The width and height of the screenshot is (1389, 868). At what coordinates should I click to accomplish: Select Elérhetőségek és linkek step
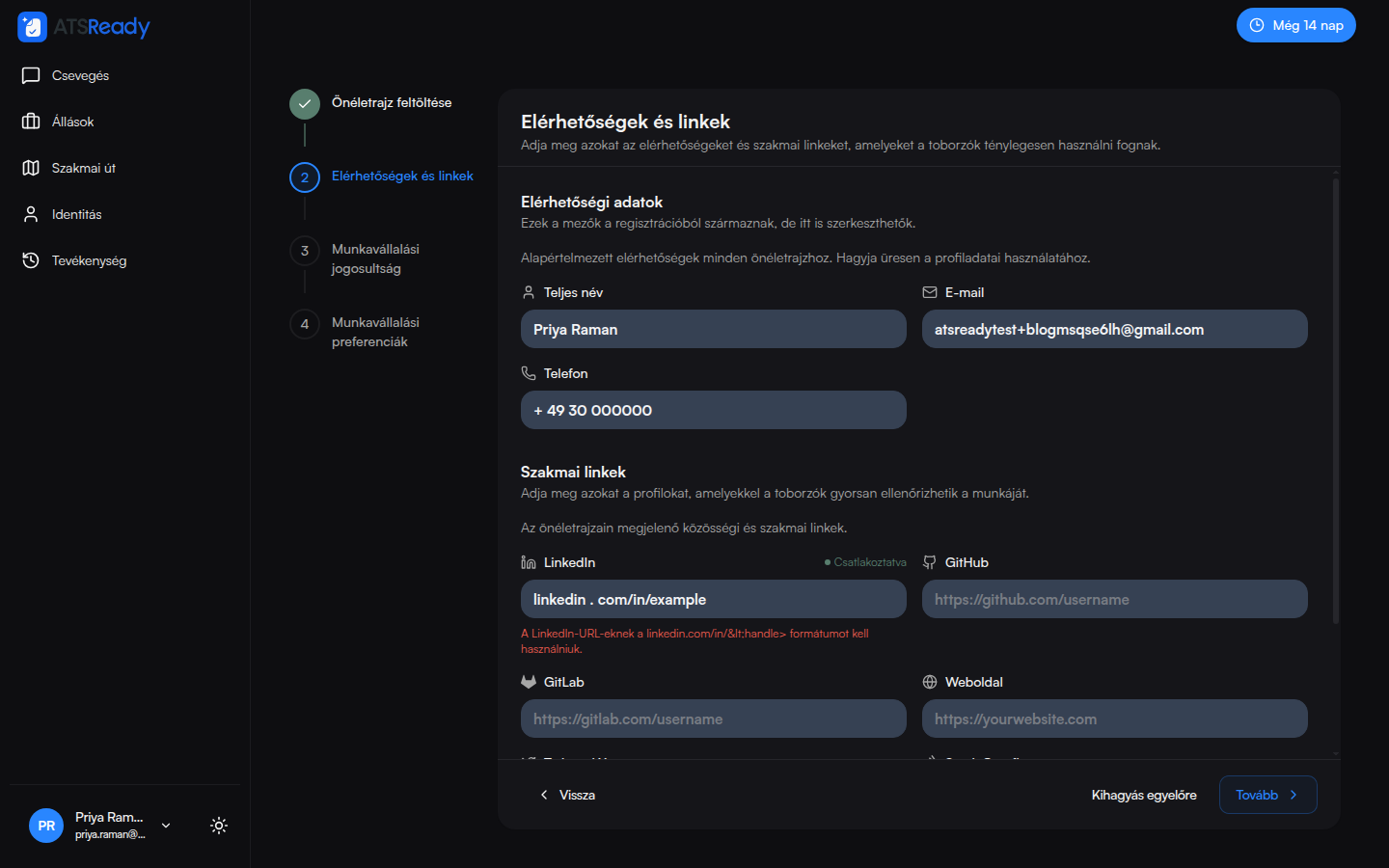(402, 176)
